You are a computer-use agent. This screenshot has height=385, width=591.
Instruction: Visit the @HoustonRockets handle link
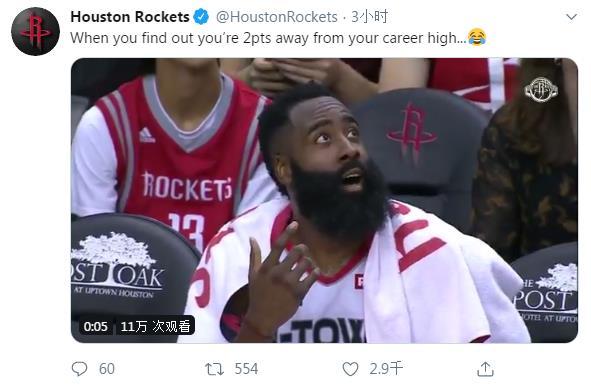click(277, 17)
